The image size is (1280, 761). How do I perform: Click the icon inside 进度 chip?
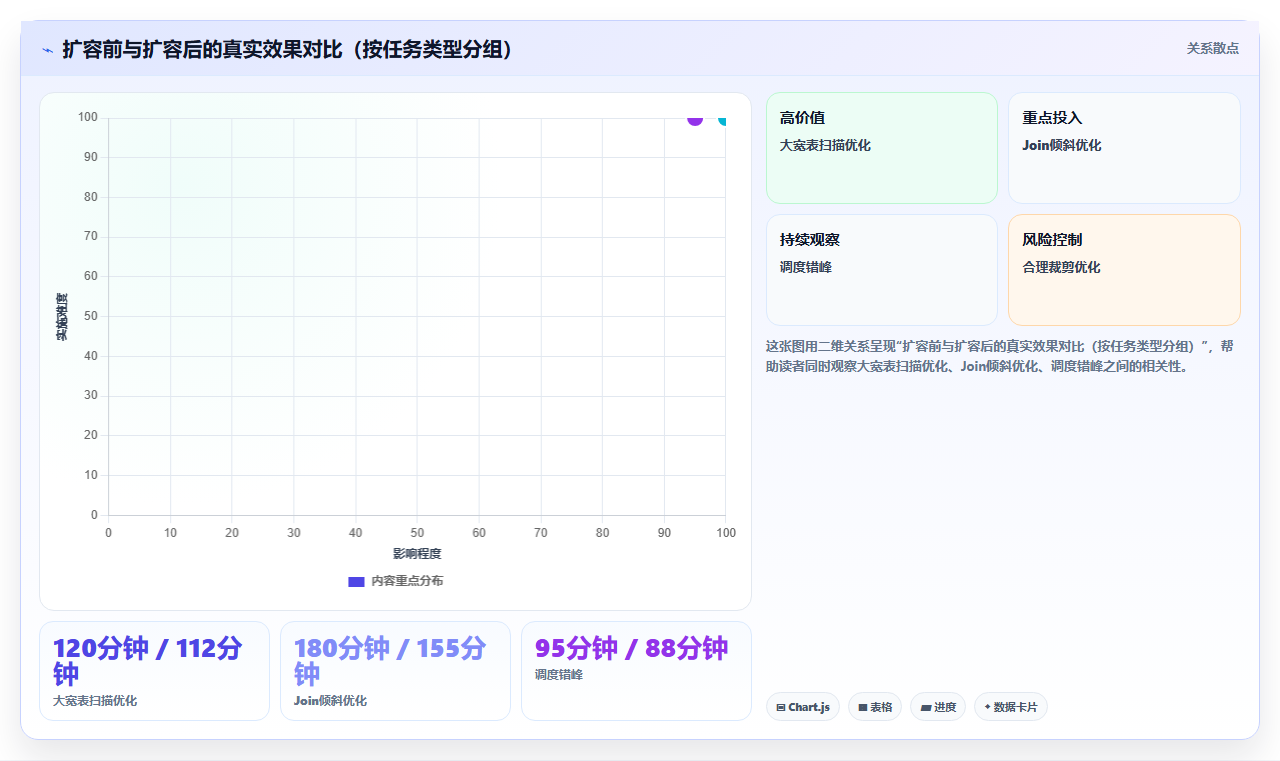click(x=926, y=708)
